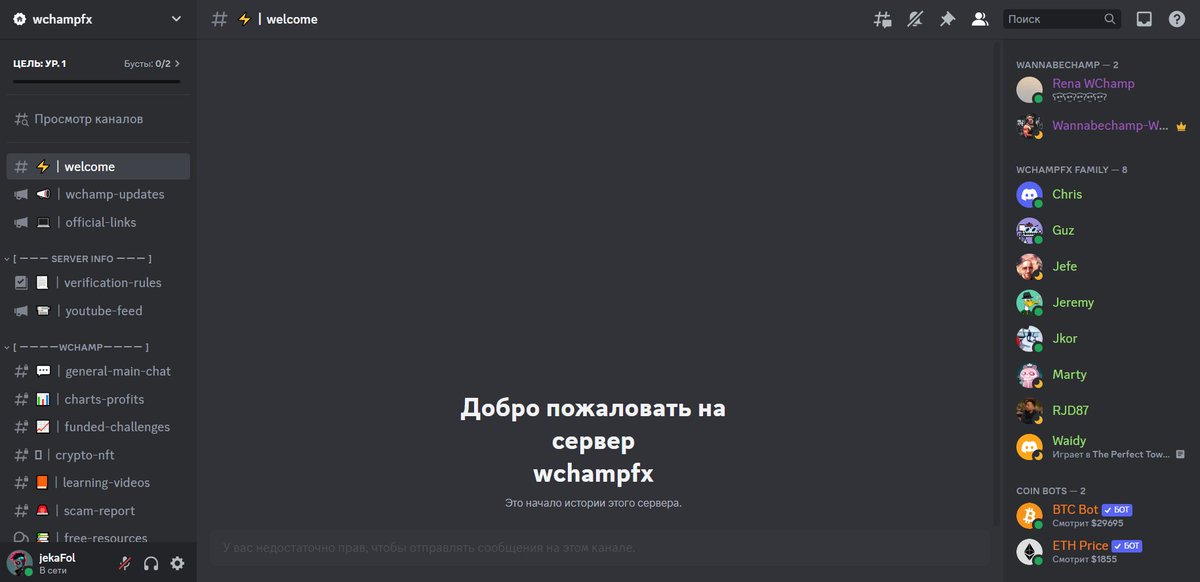The width and height of the screenshot is (1200, 582).
Task: Open the youtube-feed channel
Action: (98, 311)
